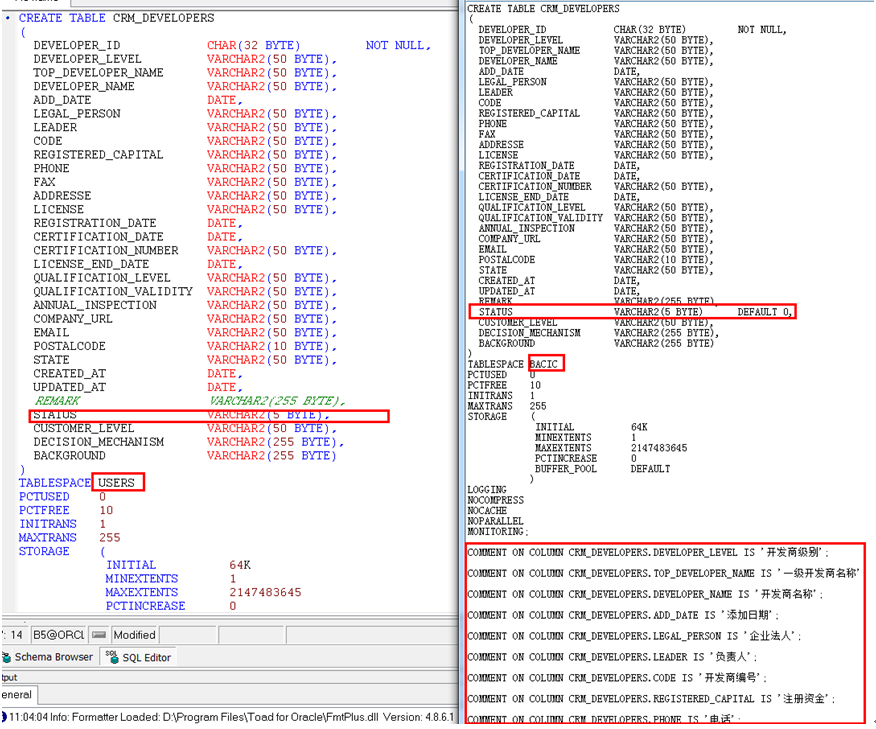Click the blue PCTFREE keyword in colored editor

pos(44,510)
